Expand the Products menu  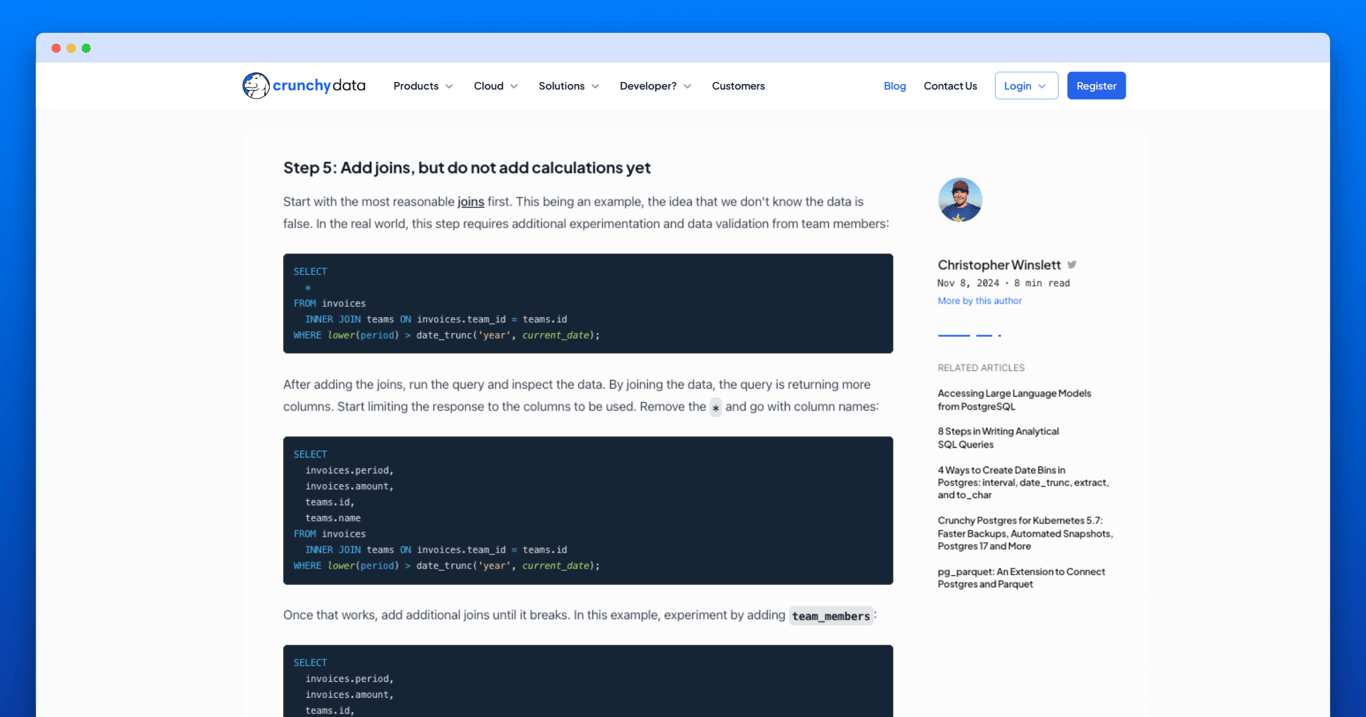423,86
